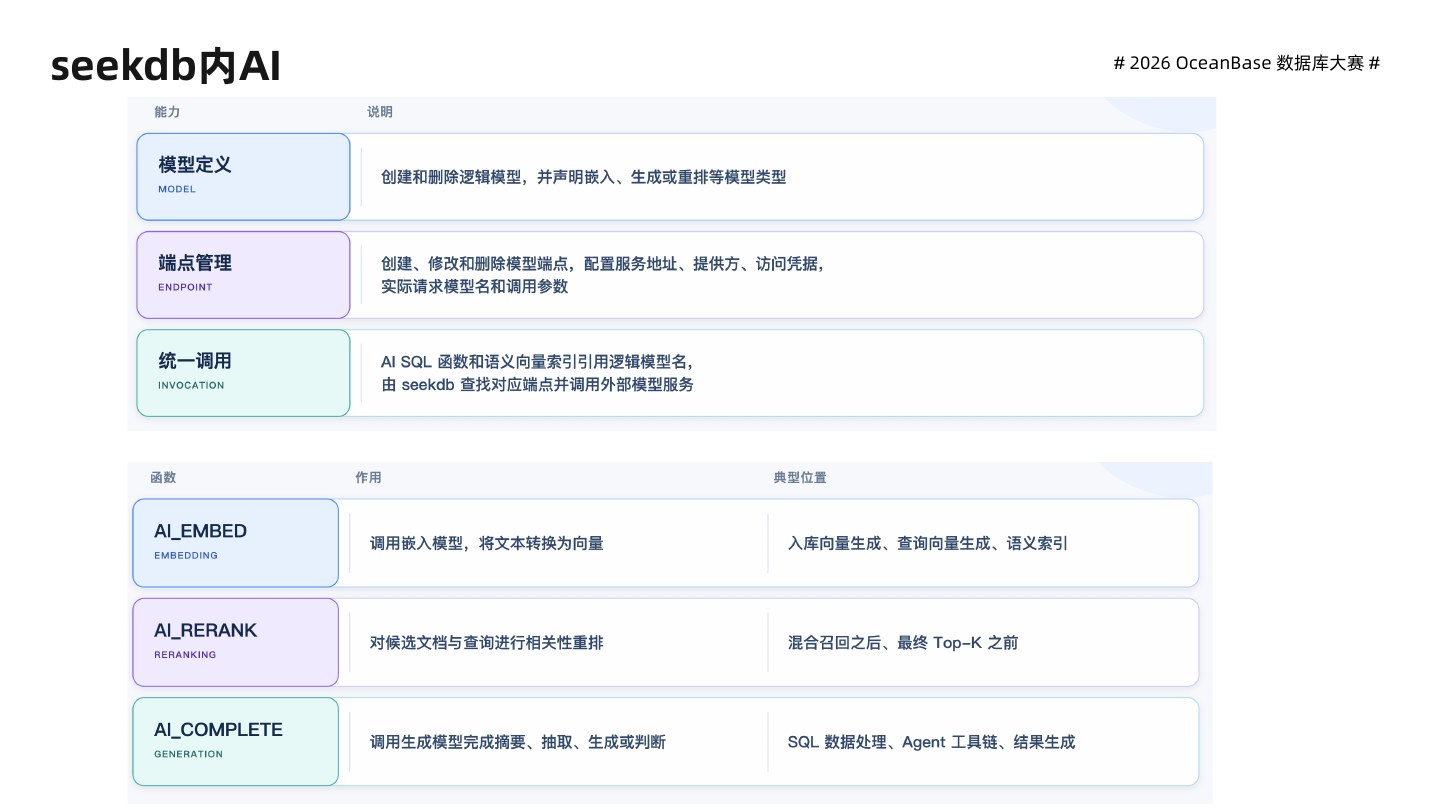Select the '模型定义 MODEL' card
Screen dimensions: 1440x810
(243, 177)
